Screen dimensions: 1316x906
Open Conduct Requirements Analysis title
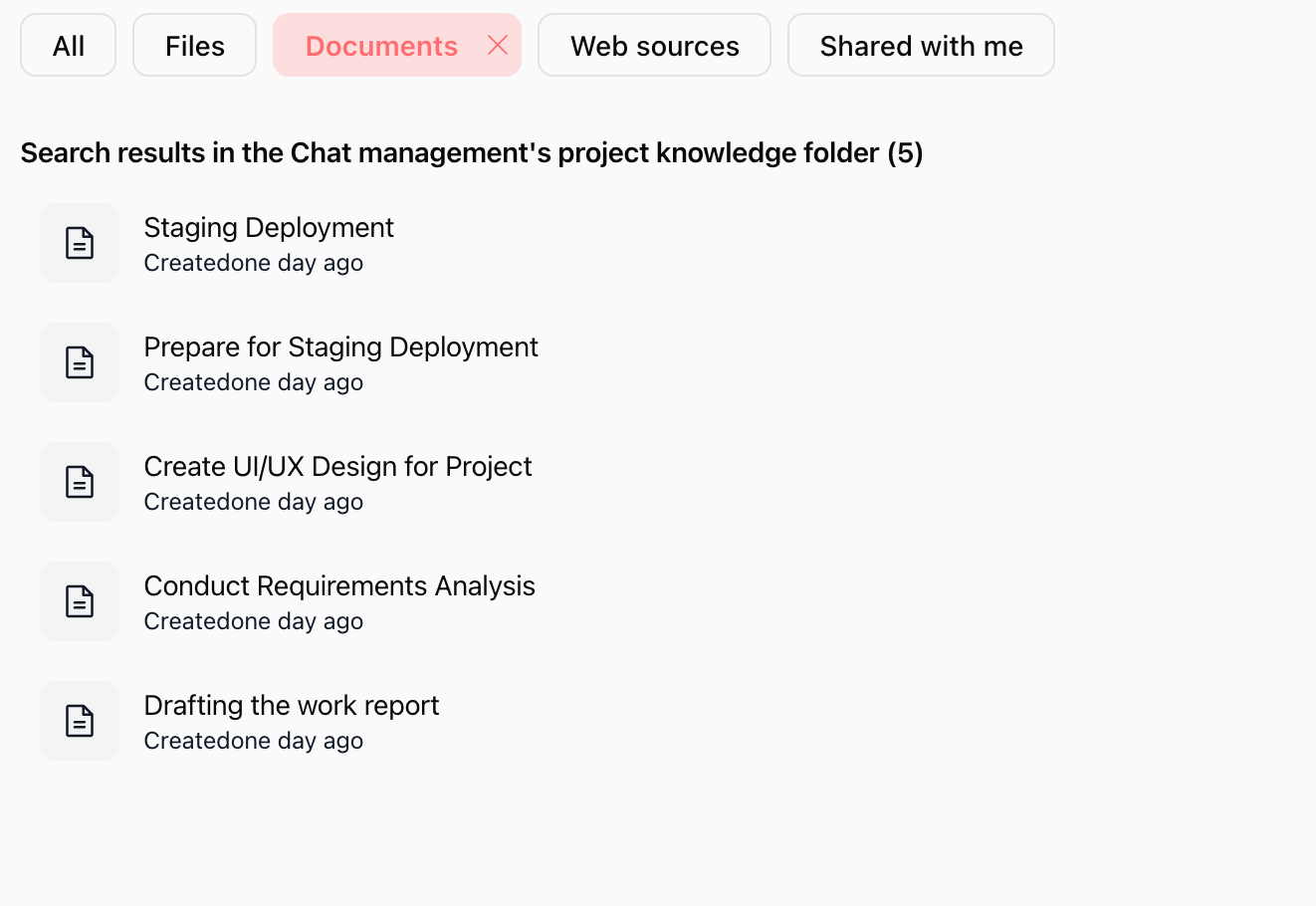point(339,585)
